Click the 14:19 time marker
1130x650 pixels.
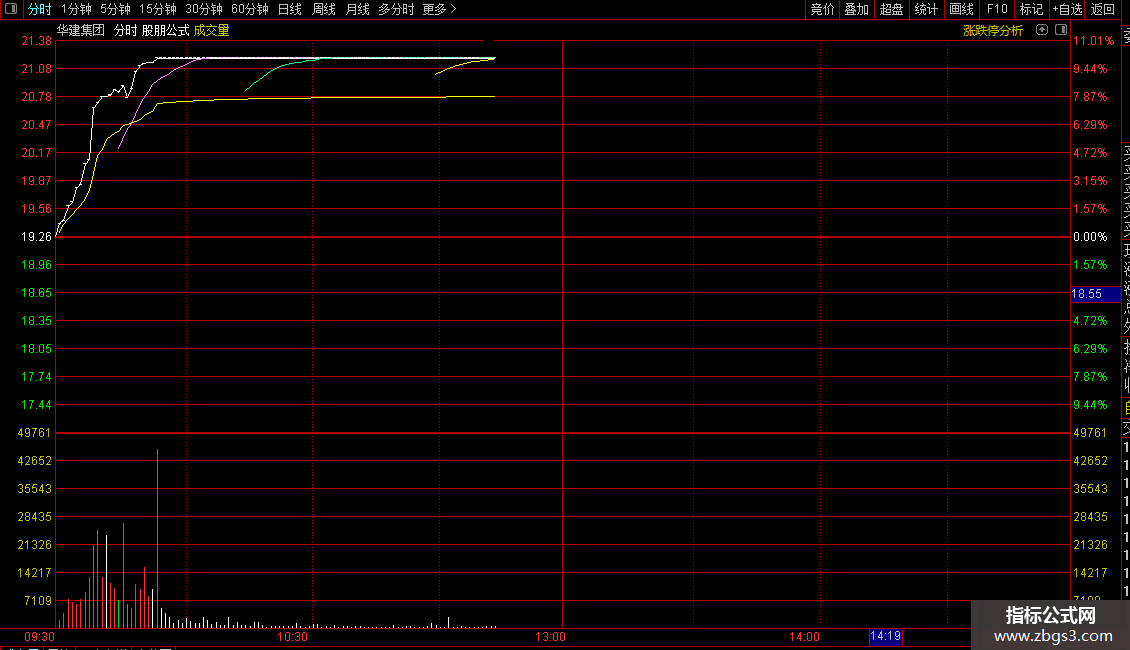coord(885,636)
